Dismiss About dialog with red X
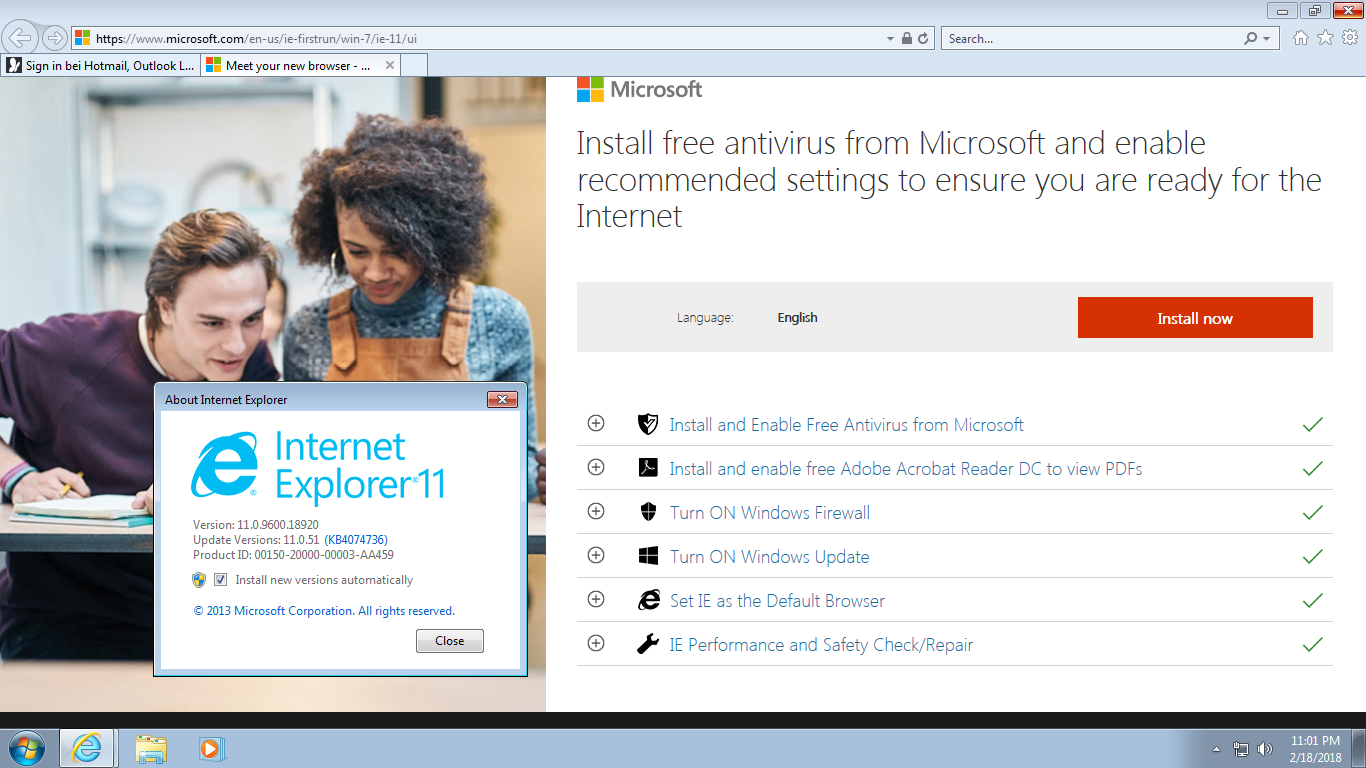This screenshot has height=768, width=1366. pos(502,400)
